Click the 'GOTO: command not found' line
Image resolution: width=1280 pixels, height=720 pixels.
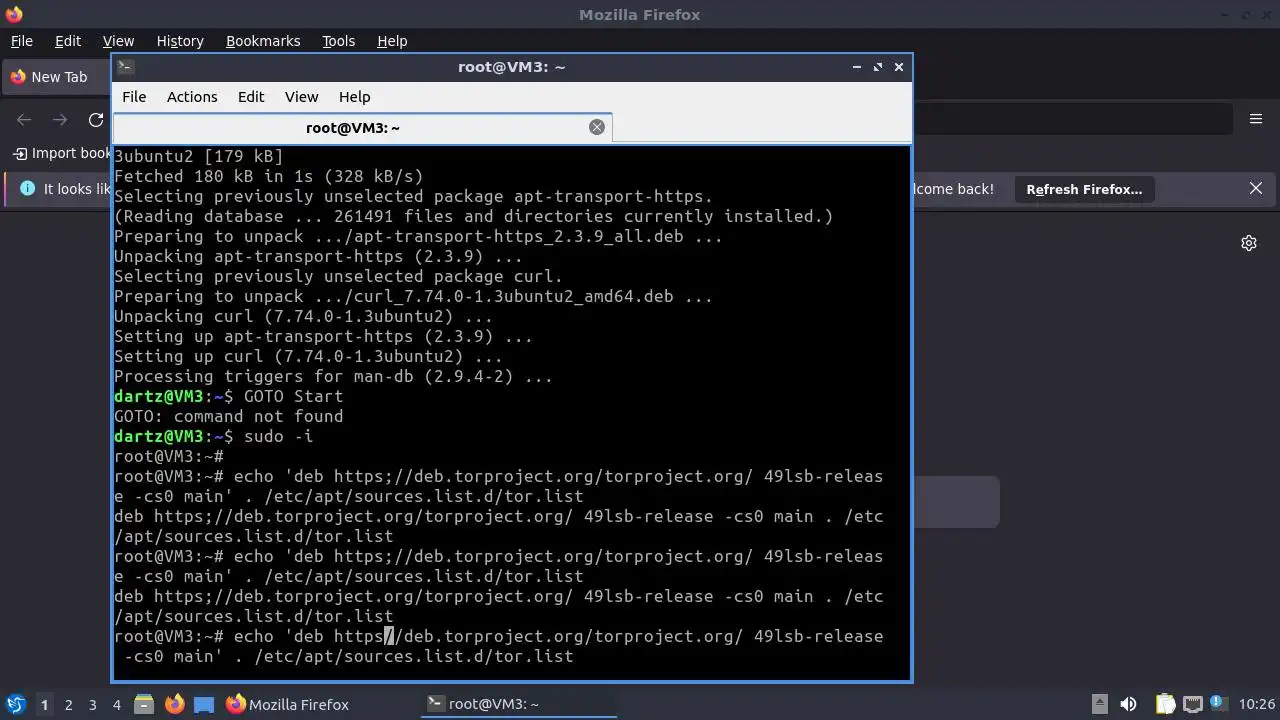tap(228, 416)
